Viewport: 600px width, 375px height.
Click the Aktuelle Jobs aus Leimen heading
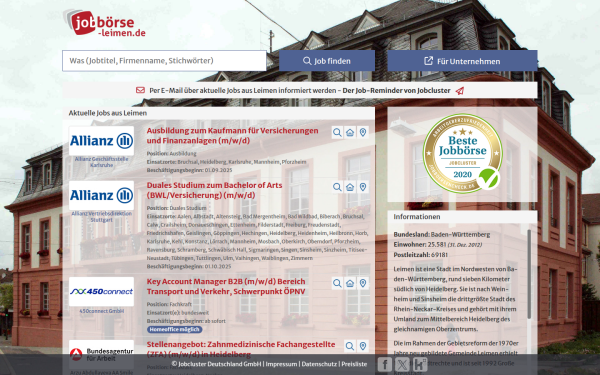coord(108,113)
